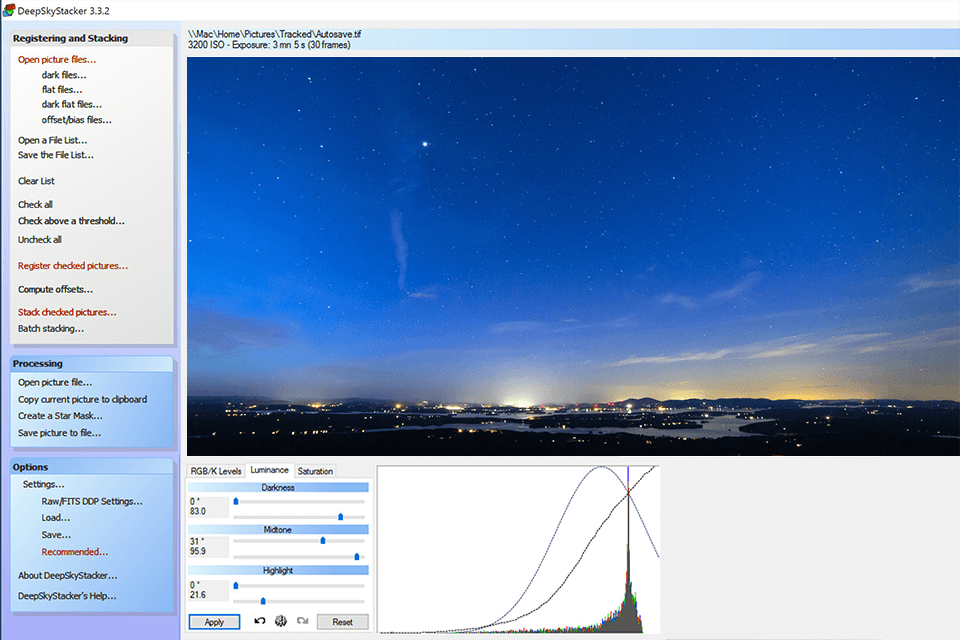
Task: Click the Reset button
Action: 343,621
